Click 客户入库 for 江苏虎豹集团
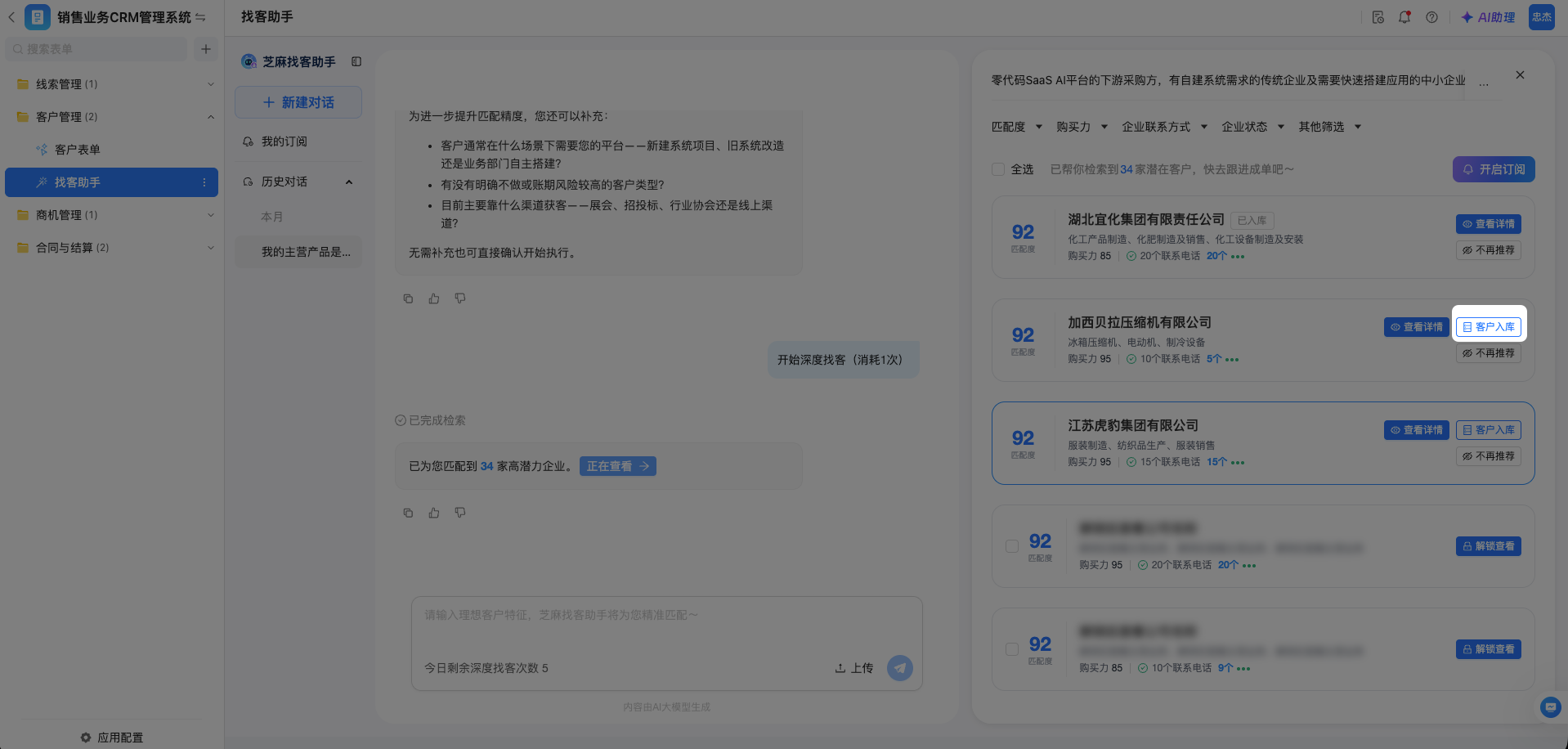The image size is (1568, 749). tap(1488, 430)
